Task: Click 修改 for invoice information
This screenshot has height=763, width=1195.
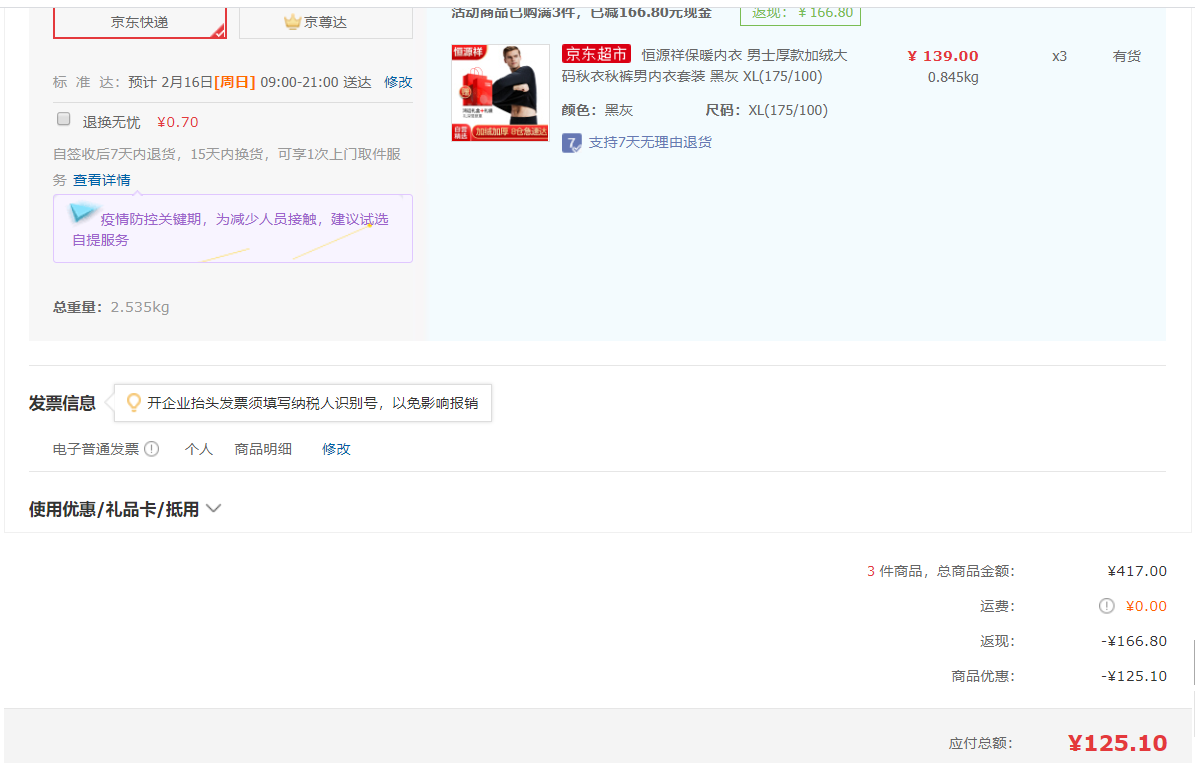Action: click(336, 449)
